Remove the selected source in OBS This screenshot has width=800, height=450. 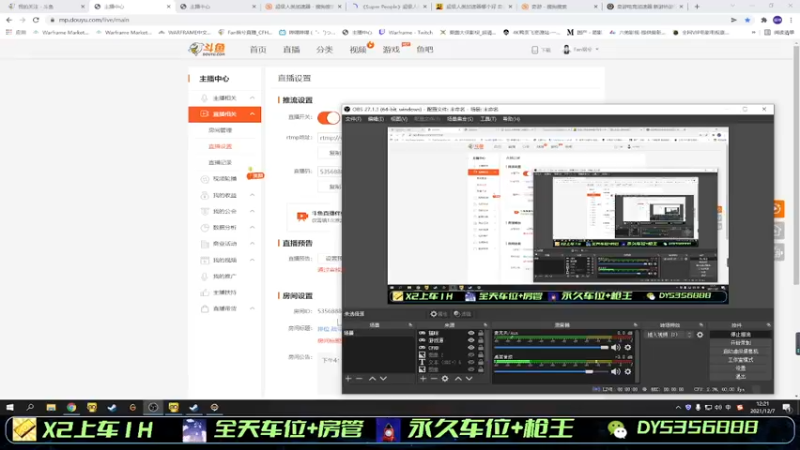point(434,379)
